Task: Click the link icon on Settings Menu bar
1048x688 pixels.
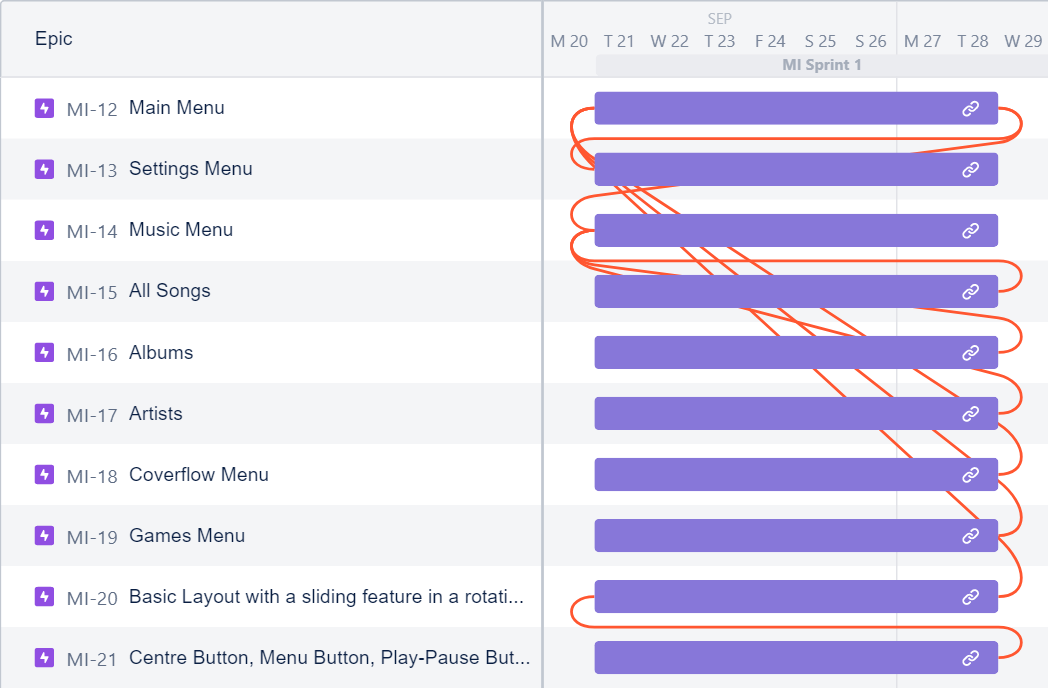Action: pos(970,170)
